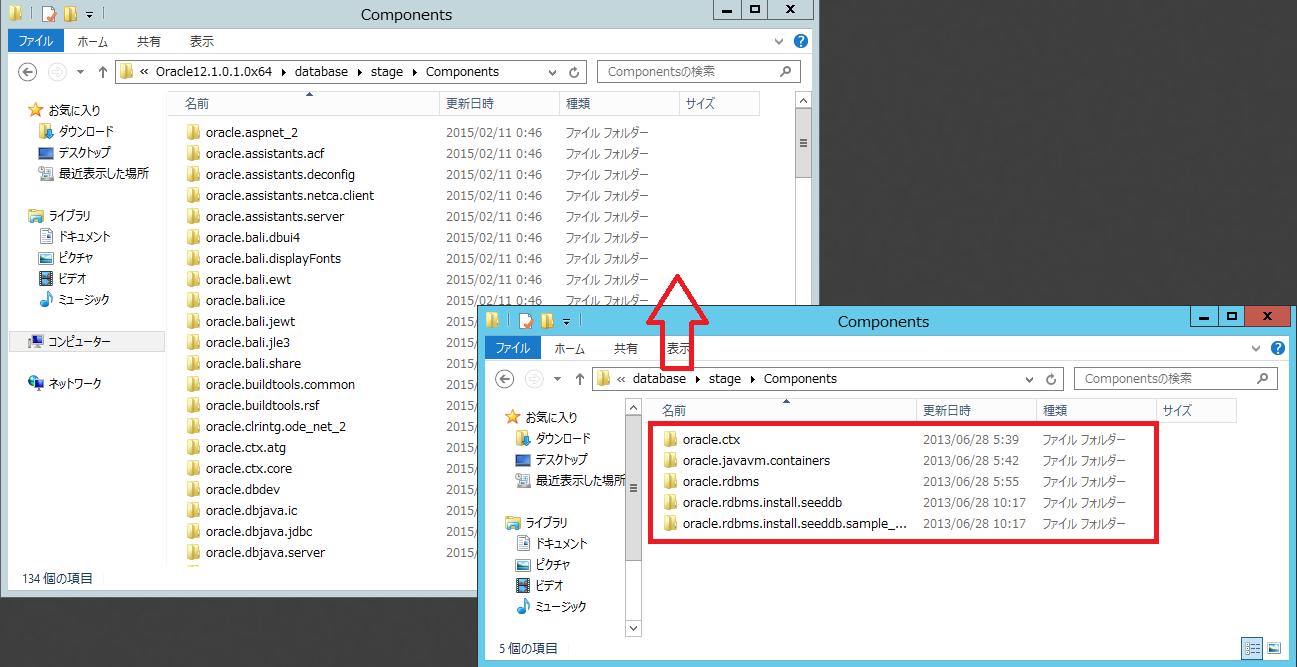Switch to details view in the status bar
Image resolution: width=1297 pixels, height=667 pixels.
pos(1251,648)
